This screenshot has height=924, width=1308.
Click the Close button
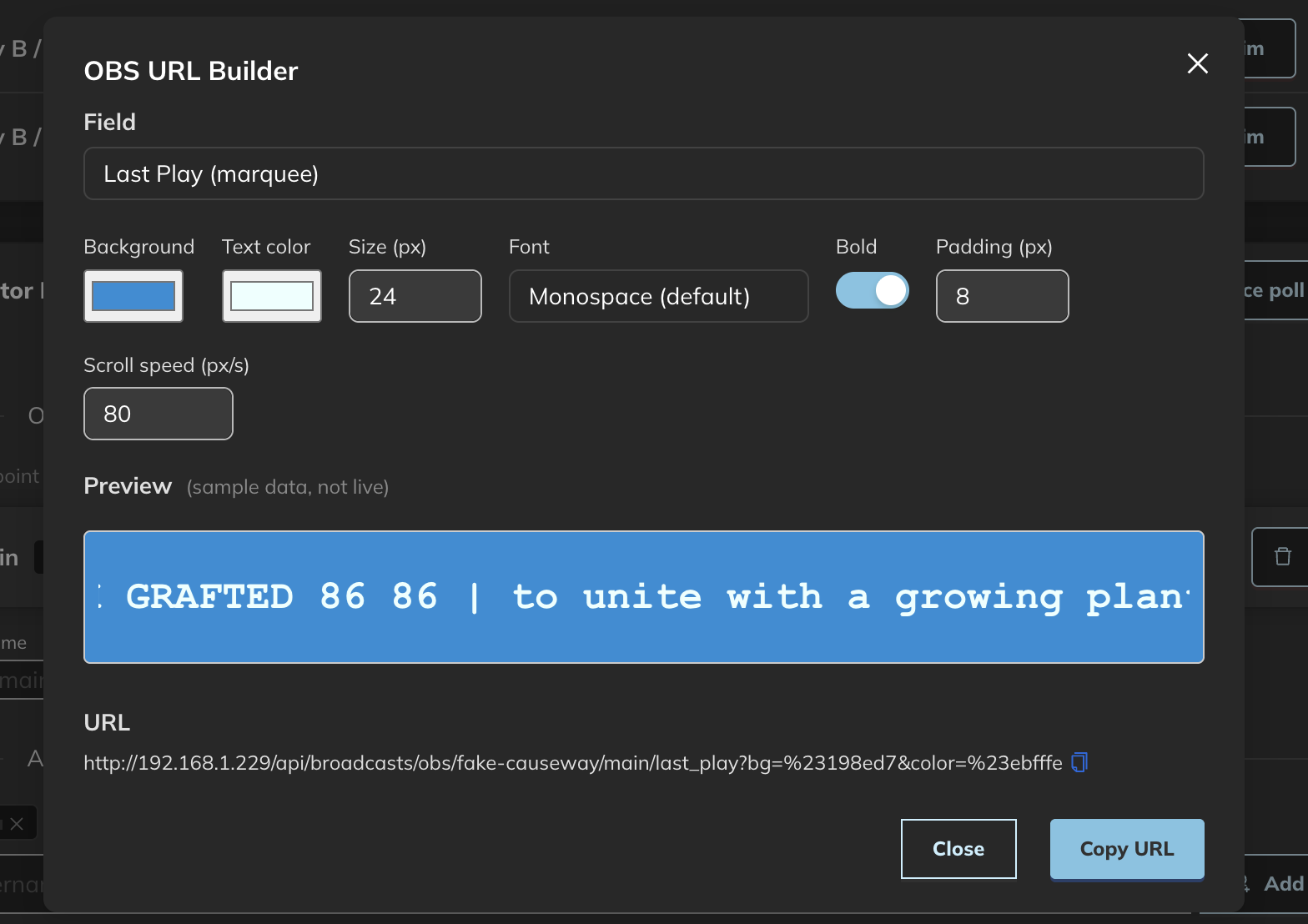pyautogui.click(x=958, y=848)
